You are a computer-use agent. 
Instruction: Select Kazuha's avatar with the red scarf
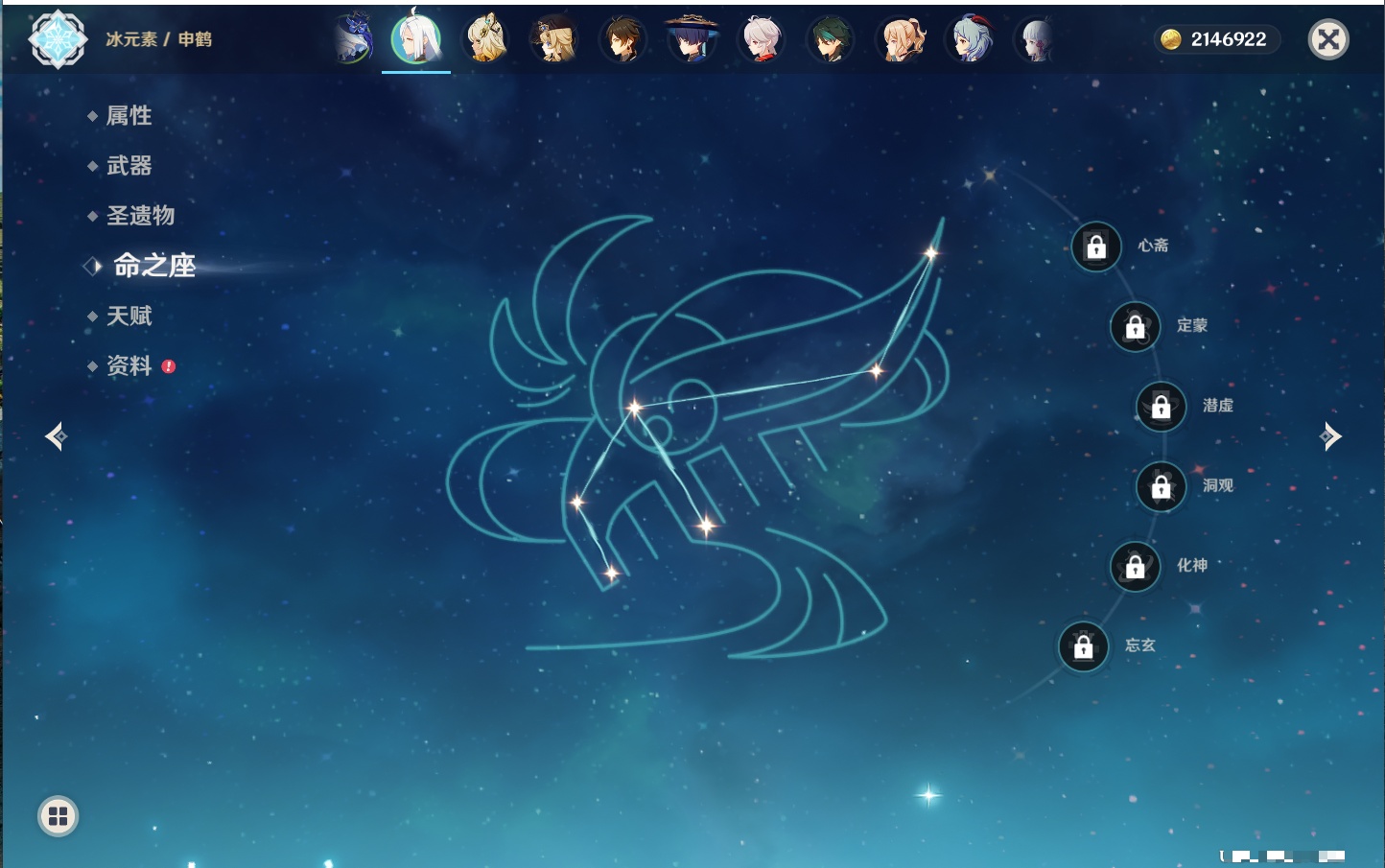[762, 39]
